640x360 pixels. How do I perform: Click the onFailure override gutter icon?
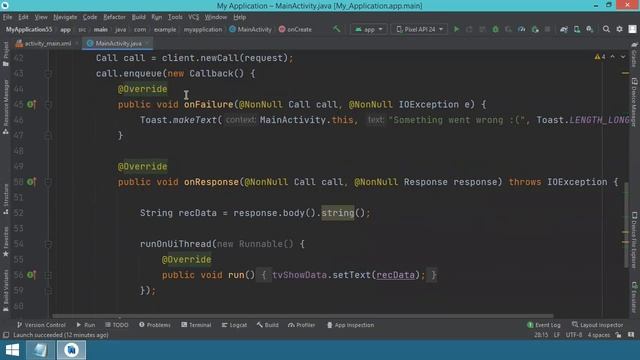tap(31, 104)
